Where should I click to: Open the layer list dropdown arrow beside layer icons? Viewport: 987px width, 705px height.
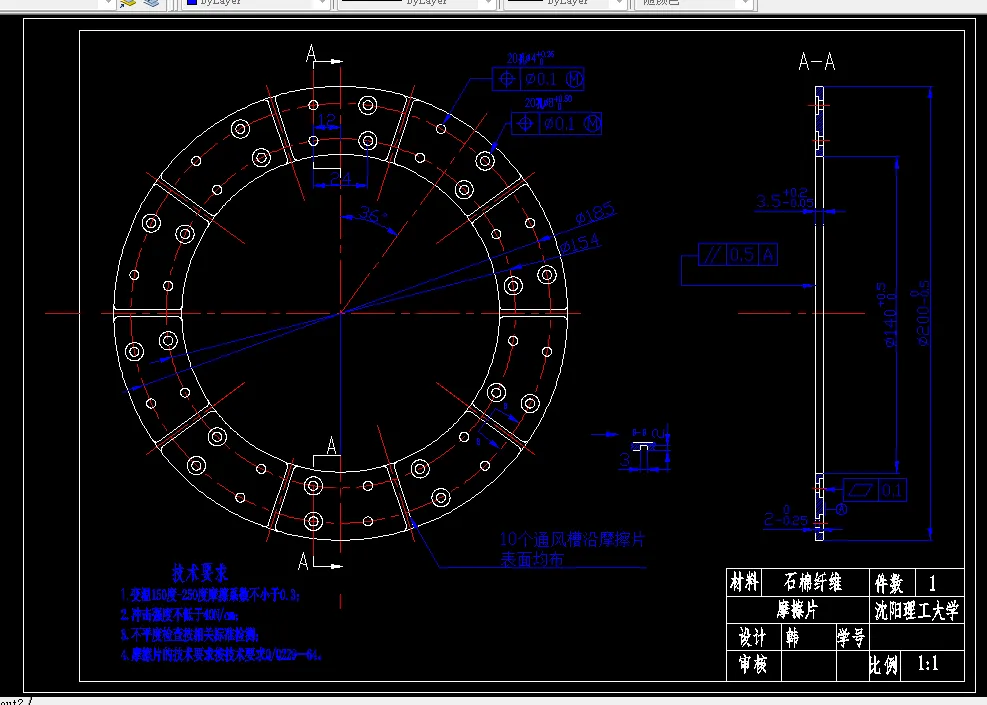point(106,3)
